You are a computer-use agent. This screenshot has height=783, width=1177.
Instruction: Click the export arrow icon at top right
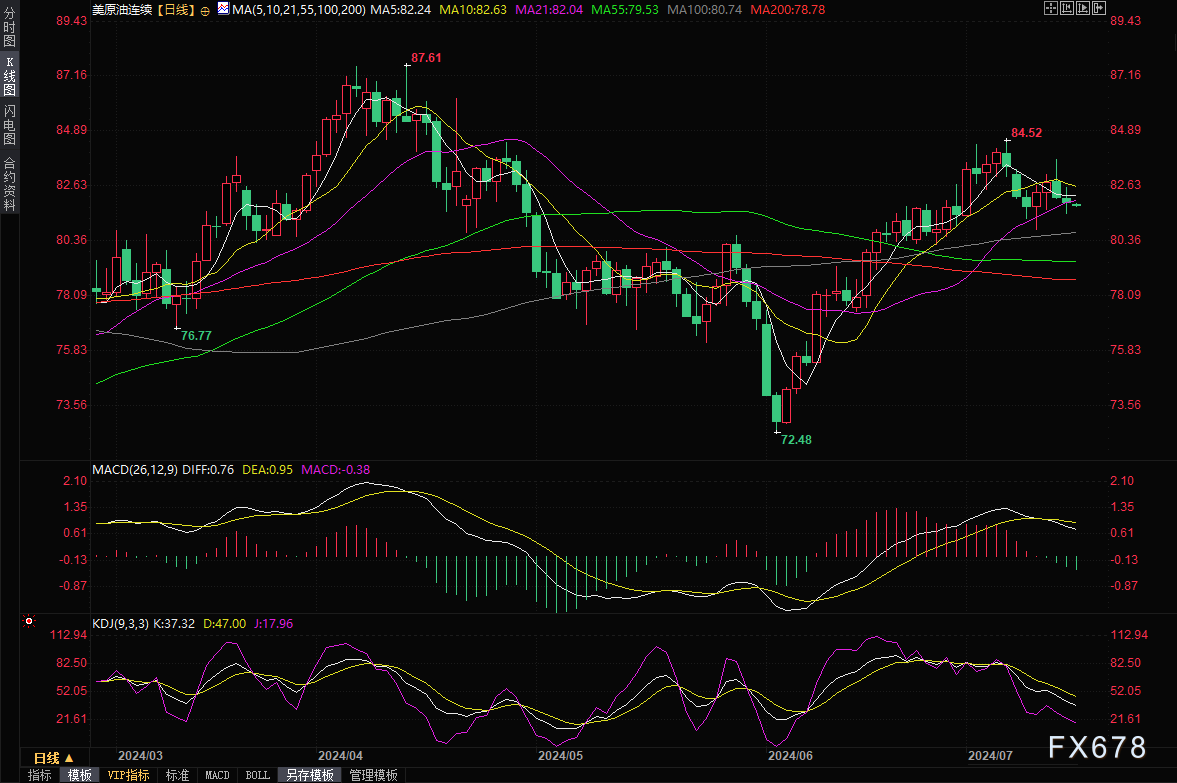[x=1098, y=8]
